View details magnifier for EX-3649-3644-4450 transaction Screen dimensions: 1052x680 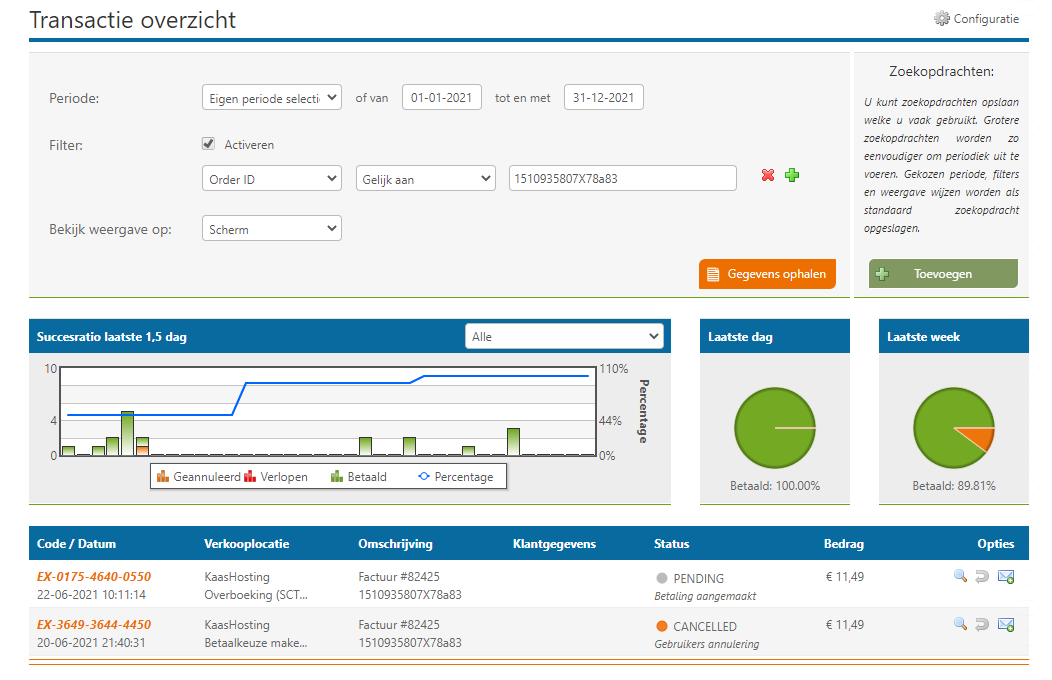tap(960, 625)
